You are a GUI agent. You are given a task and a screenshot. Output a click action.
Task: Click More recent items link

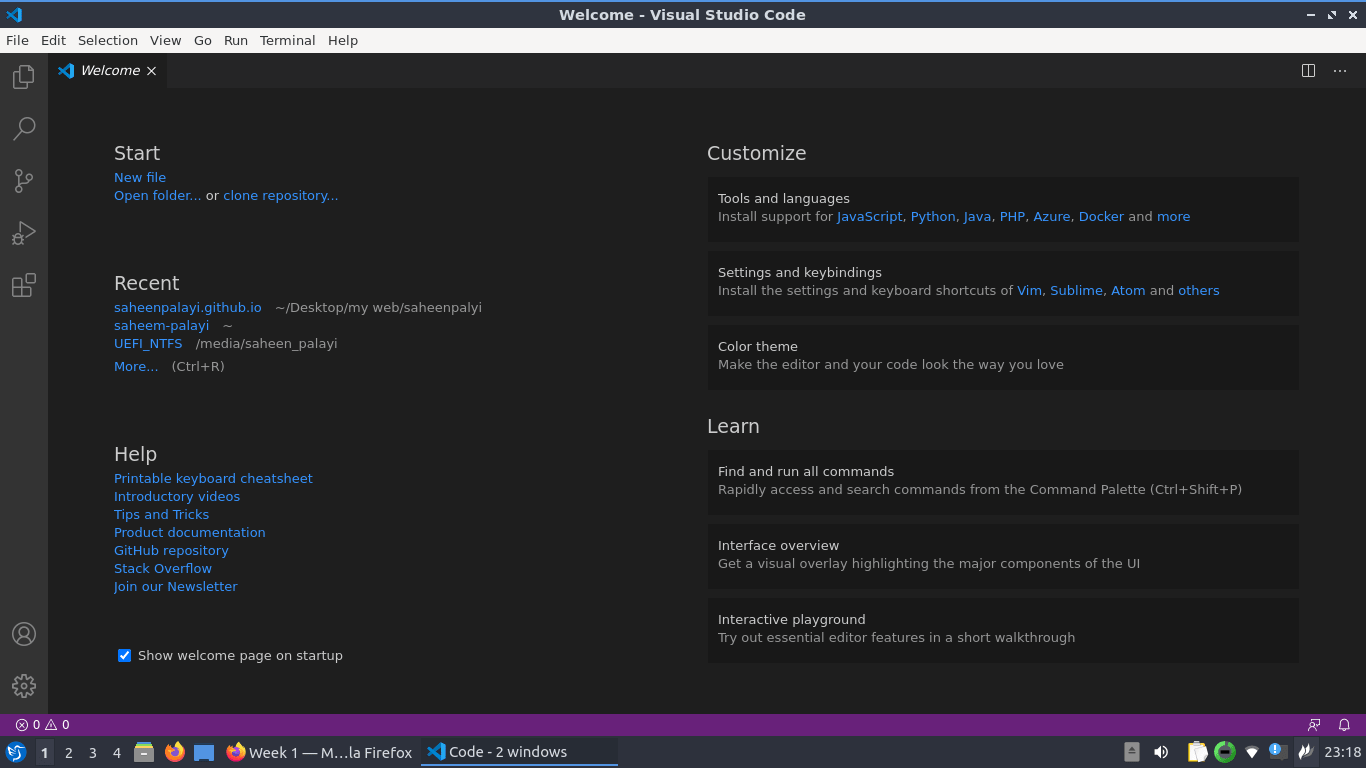pyautogui.click(x=136, y=367)
